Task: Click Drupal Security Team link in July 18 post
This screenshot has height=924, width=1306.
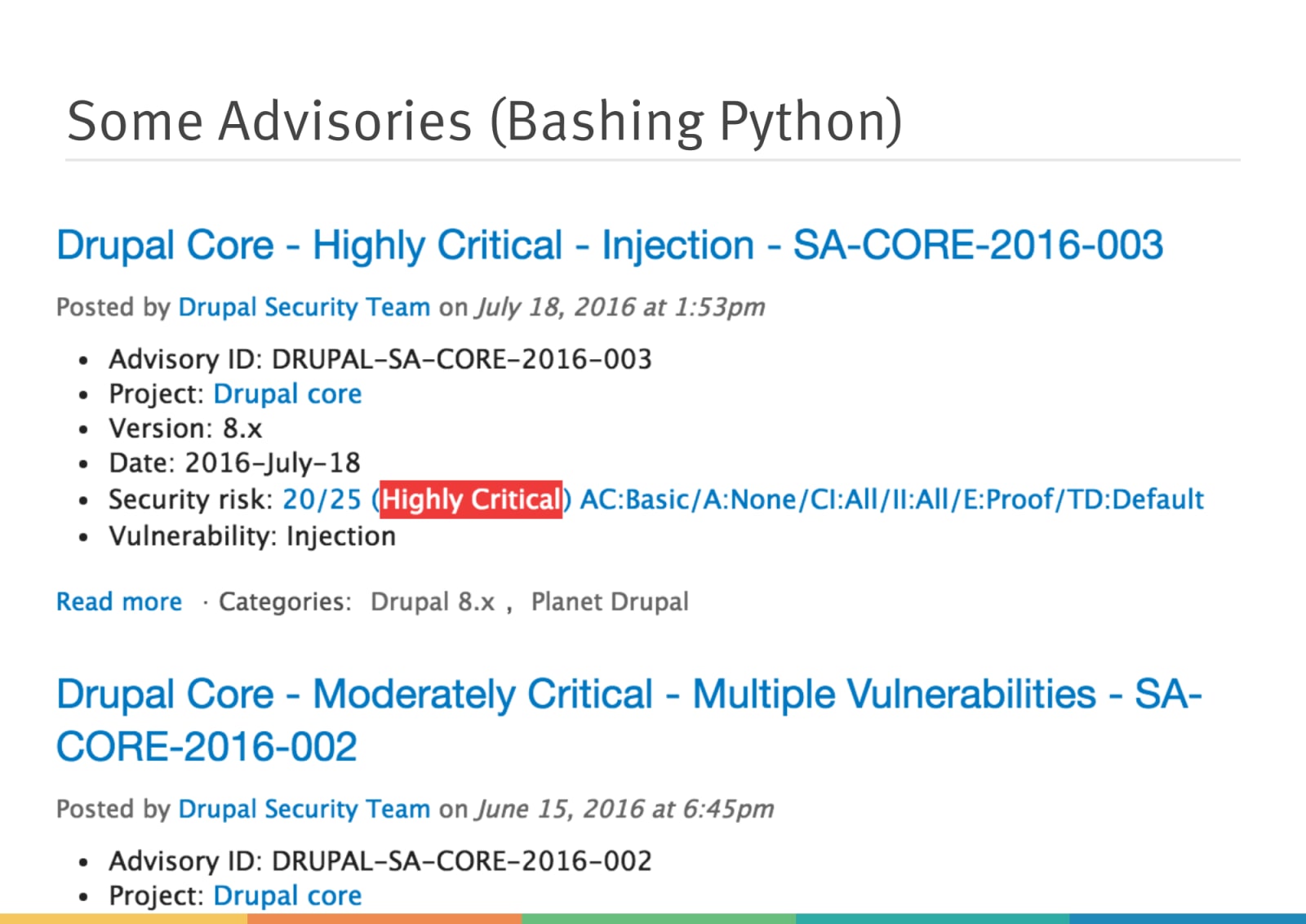Action: [304, 308]
